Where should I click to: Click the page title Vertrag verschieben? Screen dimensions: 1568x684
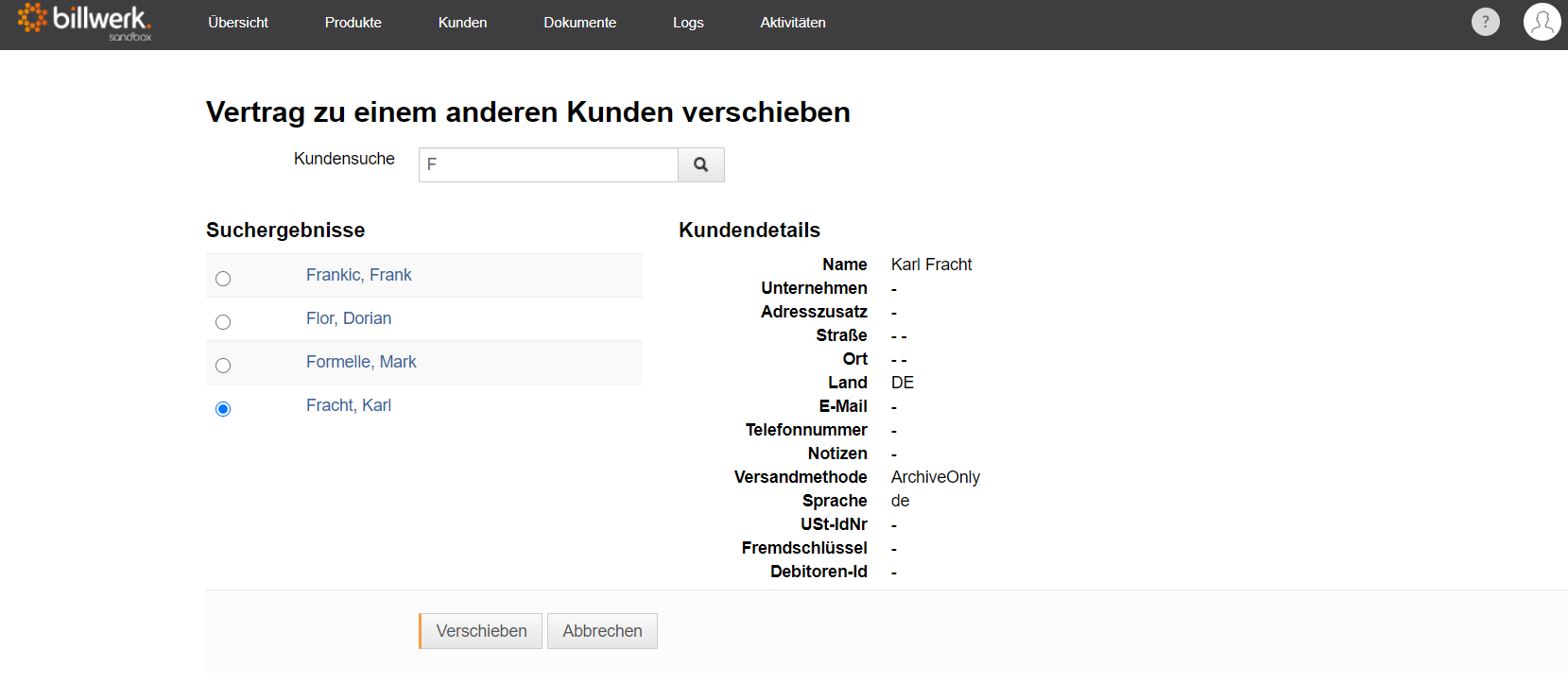click(x=528, y=111)
